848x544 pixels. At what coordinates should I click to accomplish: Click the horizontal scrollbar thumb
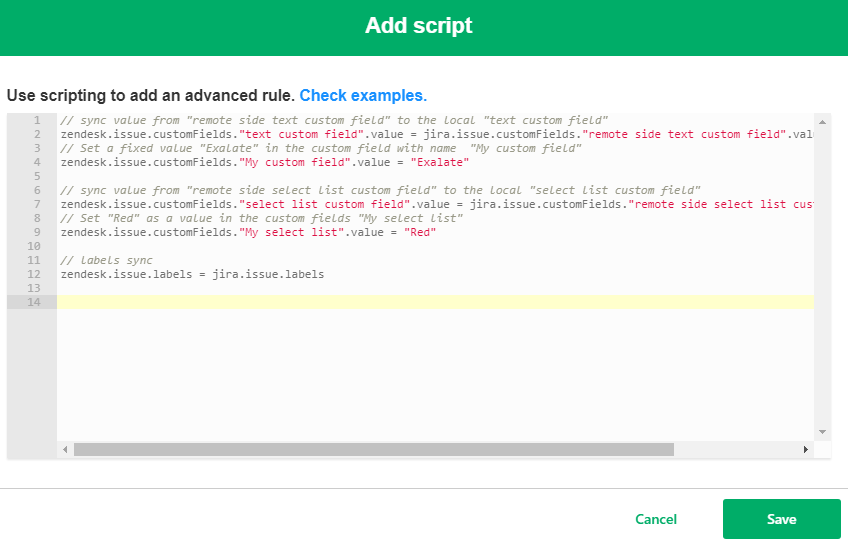[374, 449]
